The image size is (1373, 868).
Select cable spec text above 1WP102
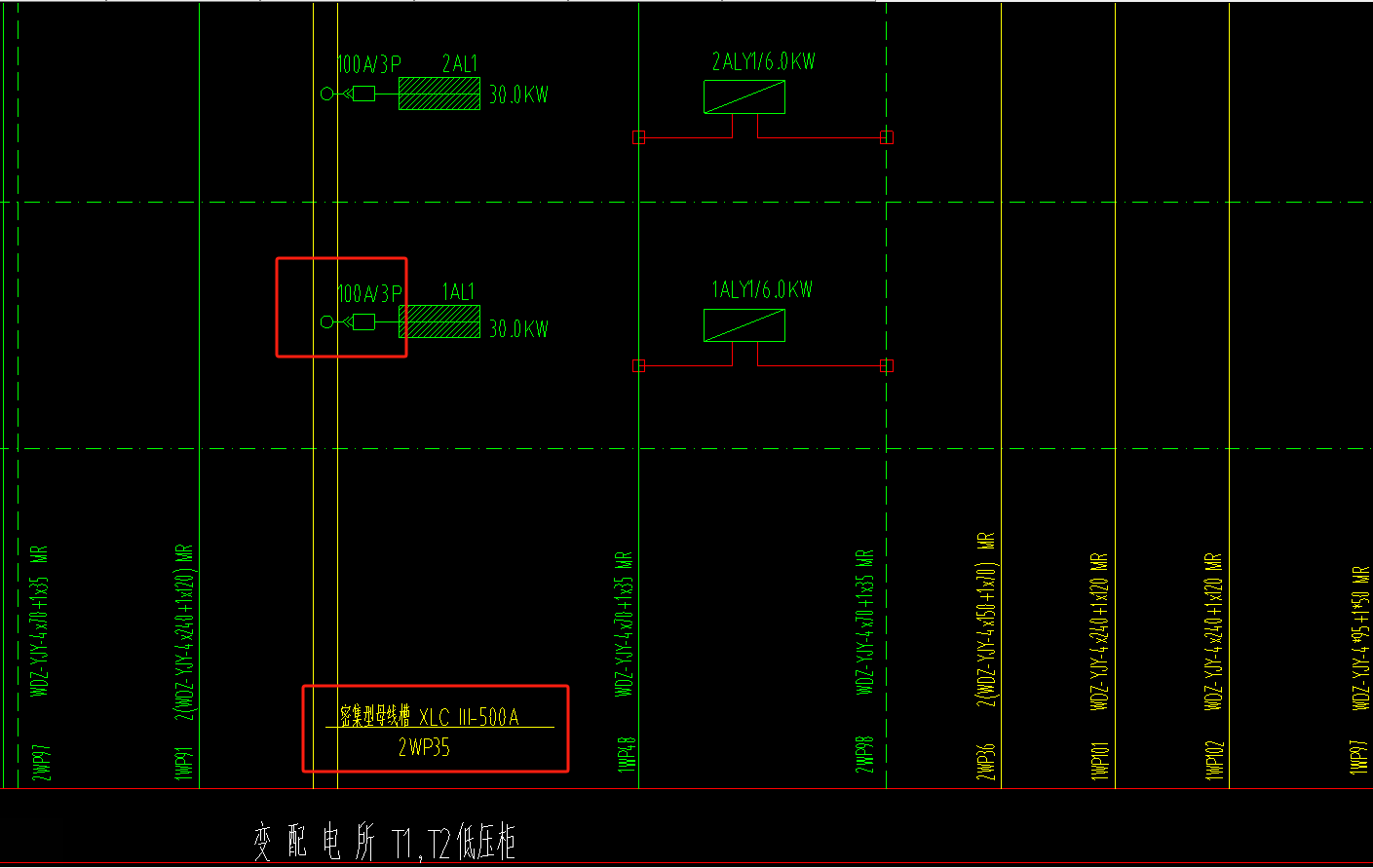coord(1214,630)
